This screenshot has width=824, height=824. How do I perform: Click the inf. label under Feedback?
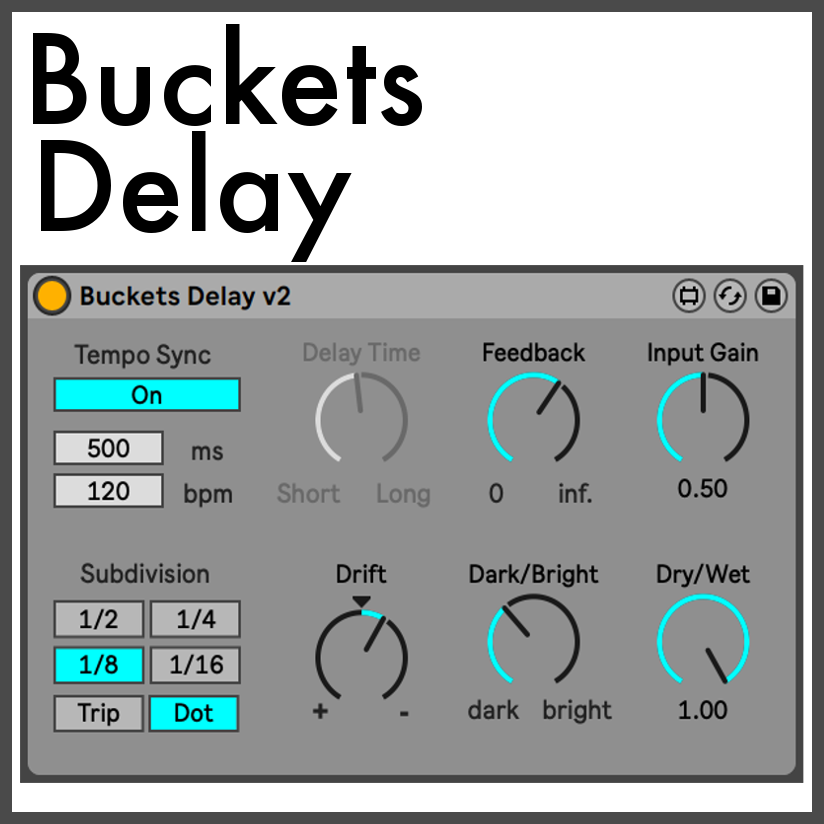pyautogui.click(x=575, y=493)
